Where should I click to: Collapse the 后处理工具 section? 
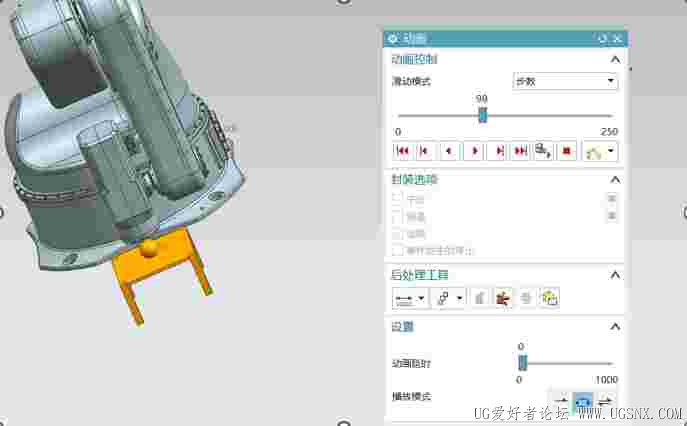pyautogui.click(x=615, y=275)
